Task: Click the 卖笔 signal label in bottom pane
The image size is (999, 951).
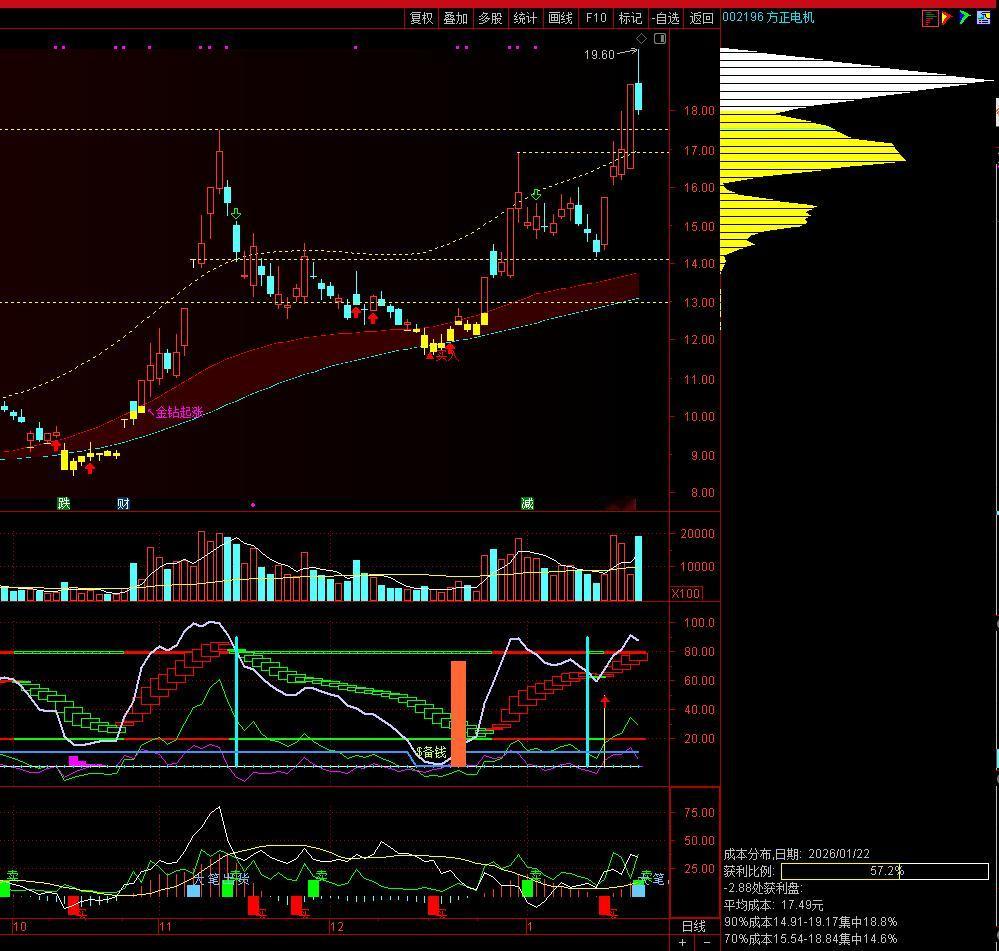Action: click(x=652, y=878)
